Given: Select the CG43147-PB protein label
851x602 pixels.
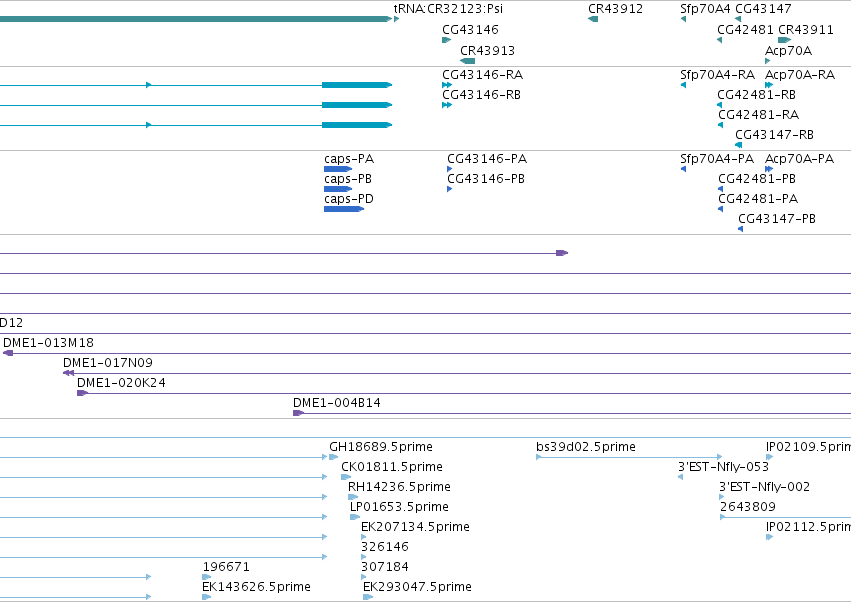Looking at the screenshot, I should [777, 219].
